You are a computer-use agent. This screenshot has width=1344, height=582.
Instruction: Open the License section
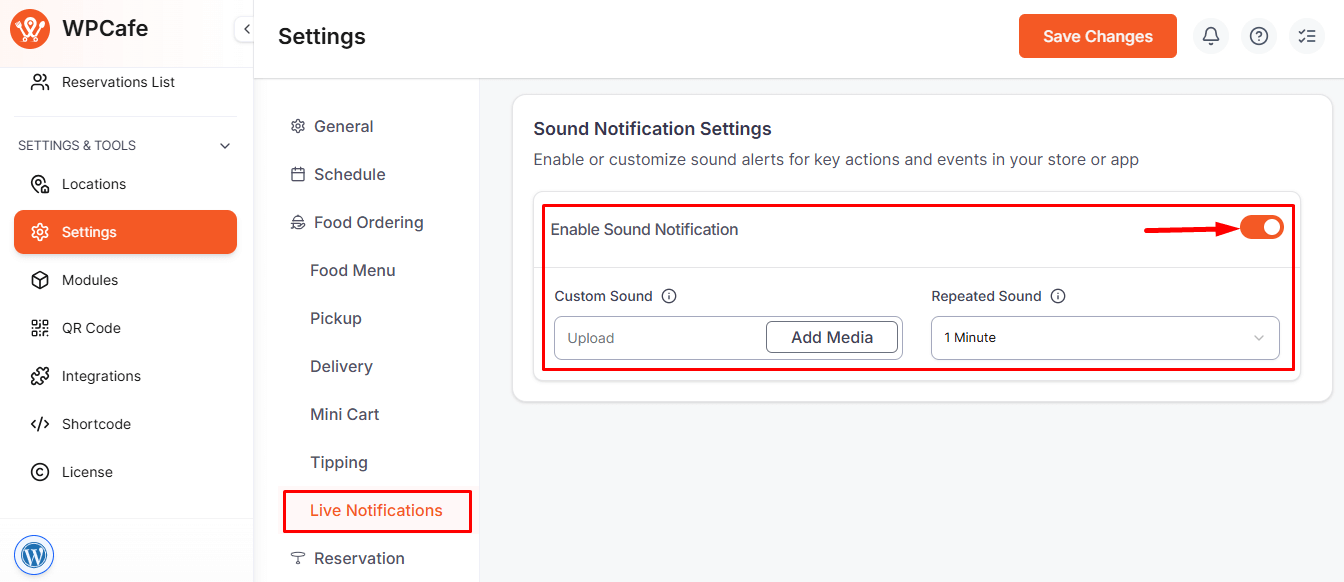coord(88,471)
